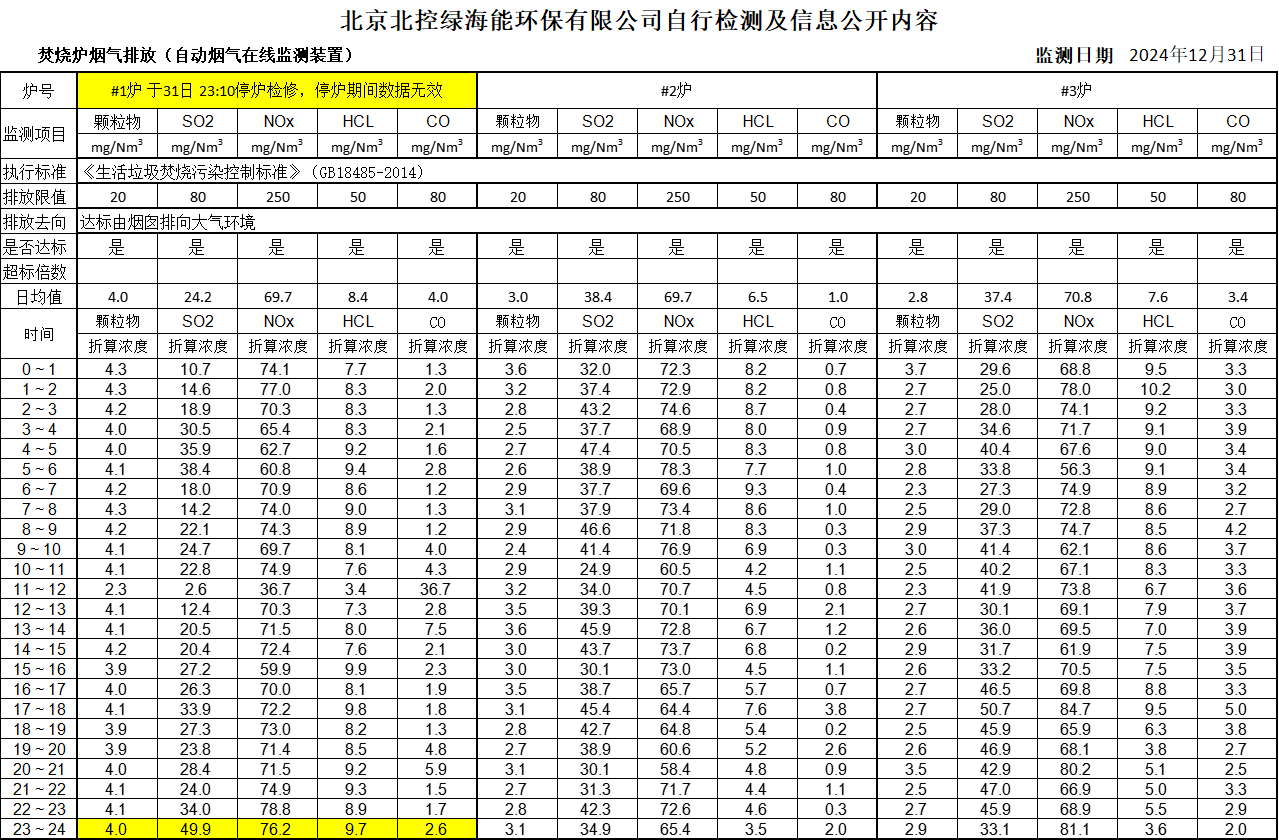Click the #3炉 header cell
Screen dimensions: 1279x840
(1077, 91)
